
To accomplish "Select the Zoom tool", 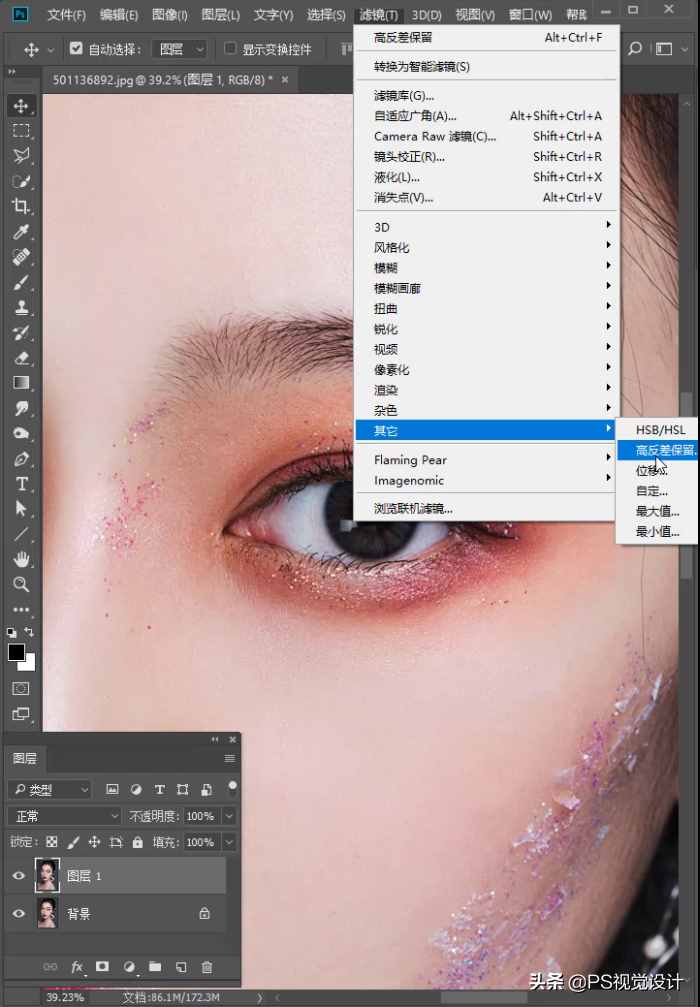I will pyautogui.click(x=21, y=584).
